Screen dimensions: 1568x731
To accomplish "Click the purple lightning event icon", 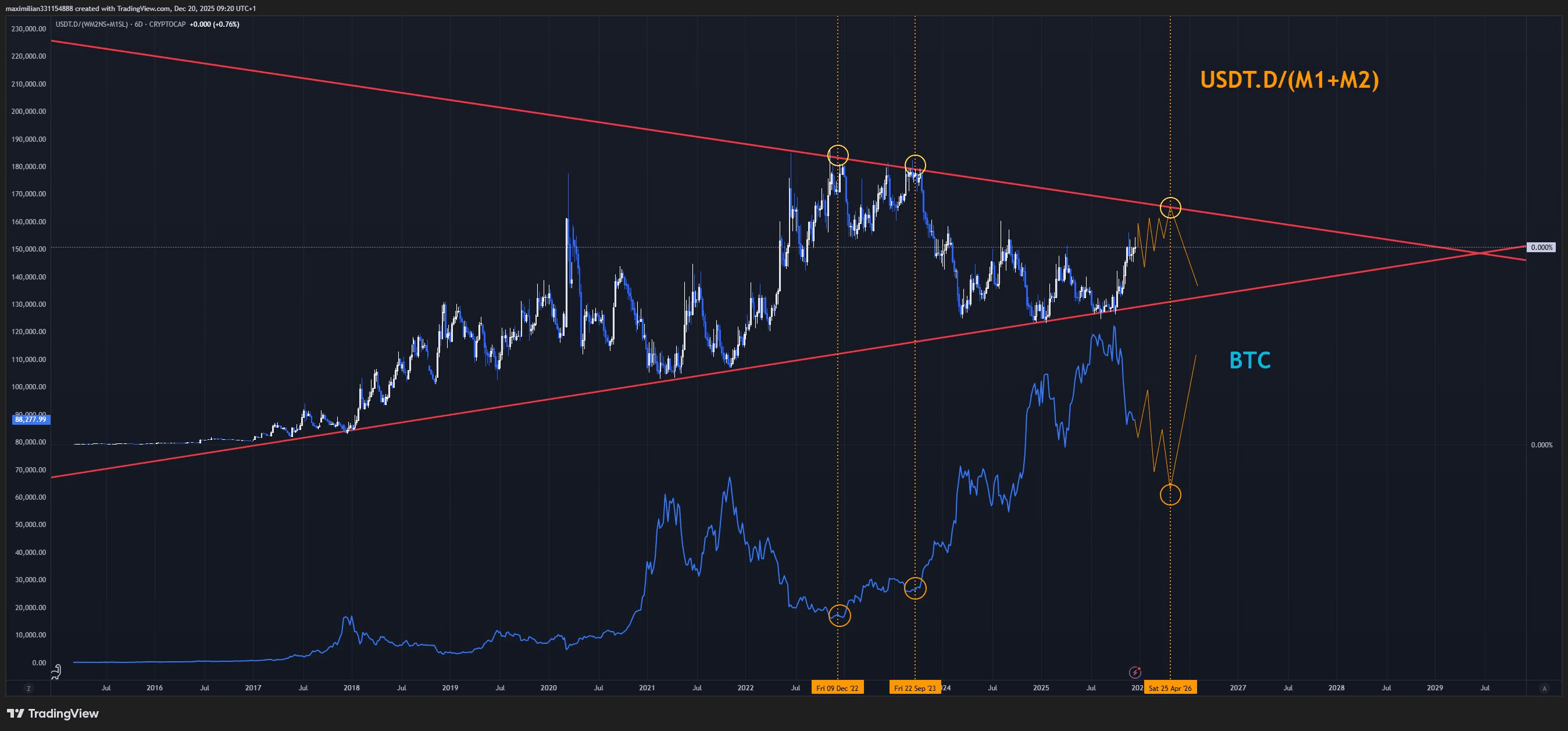I will (1135, 672).
